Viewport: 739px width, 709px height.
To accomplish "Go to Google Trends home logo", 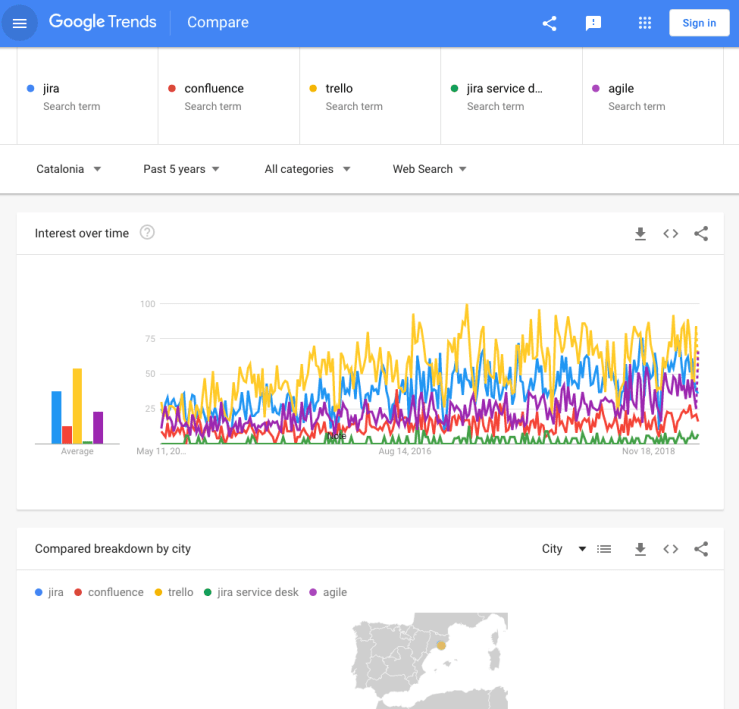I will tap(103, 22).
